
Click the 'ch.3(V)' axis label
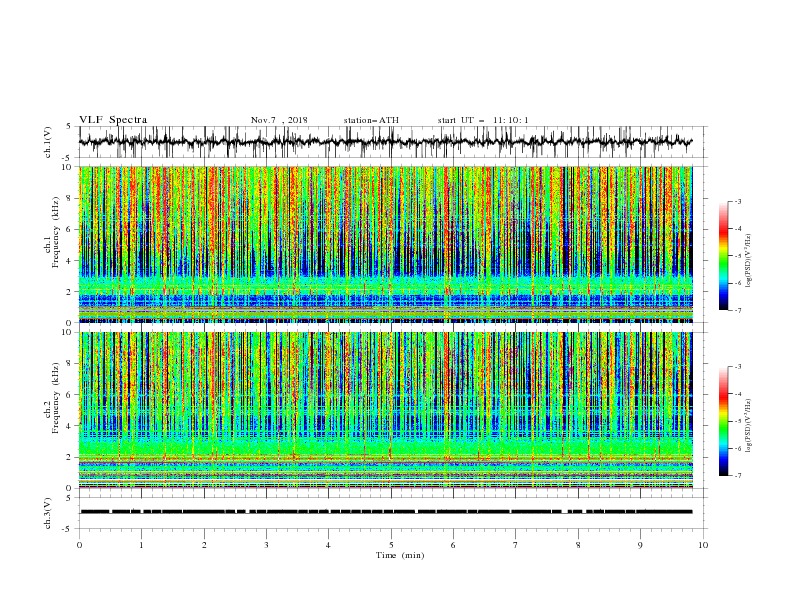(x=48, y=513)
